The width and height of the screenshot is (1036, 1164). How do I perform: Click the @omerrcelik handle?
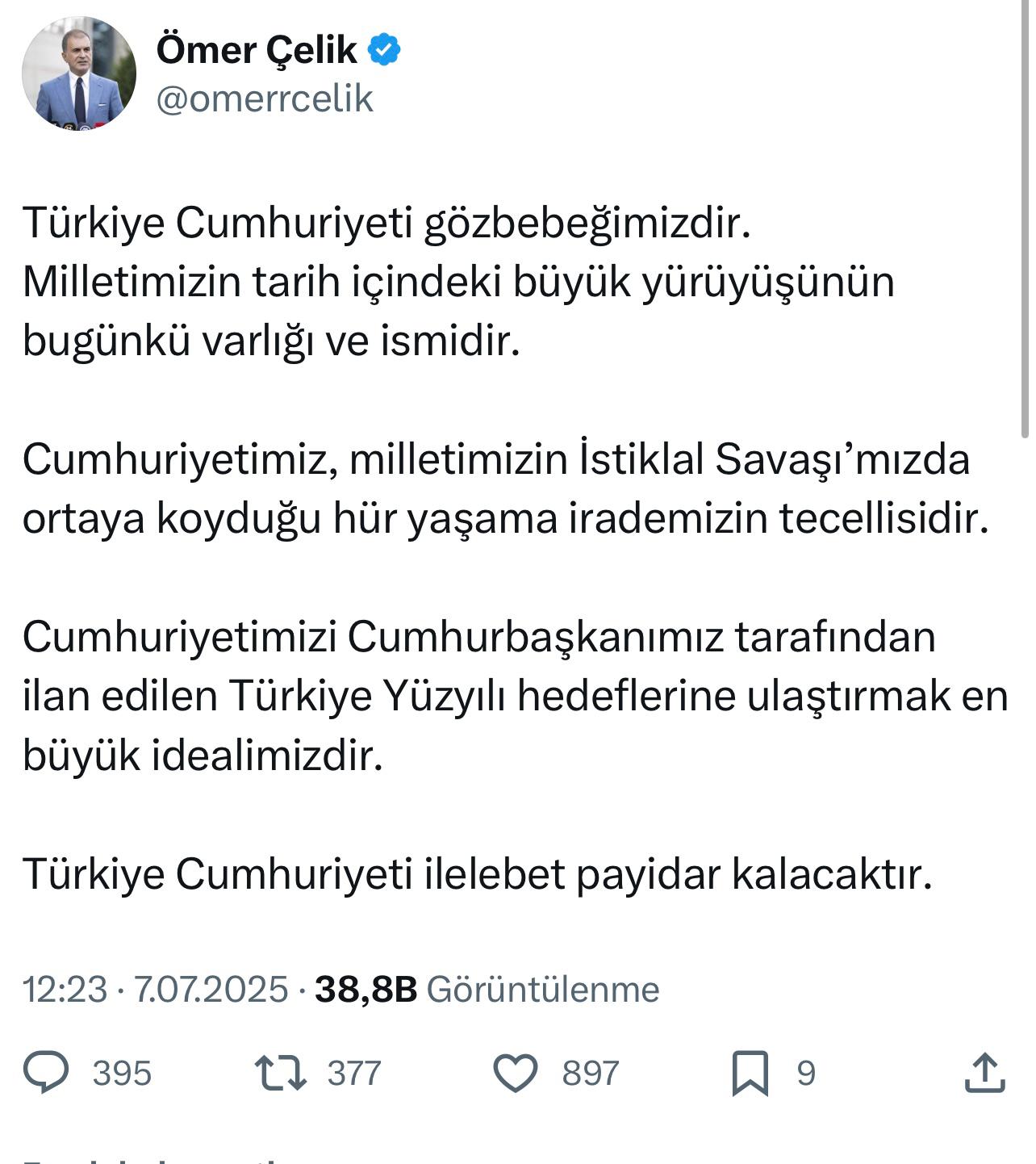(265, 98)
